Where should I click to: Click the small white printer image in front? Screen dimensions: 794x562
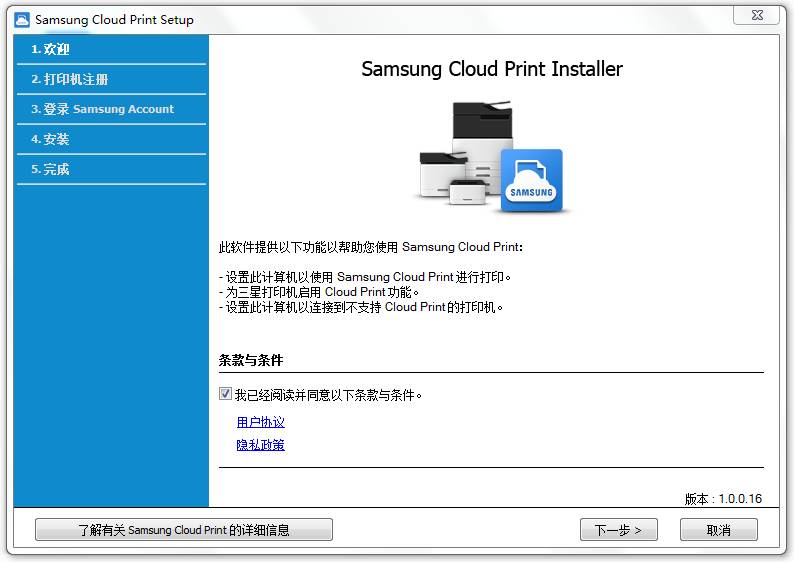[x=467, y=191]
